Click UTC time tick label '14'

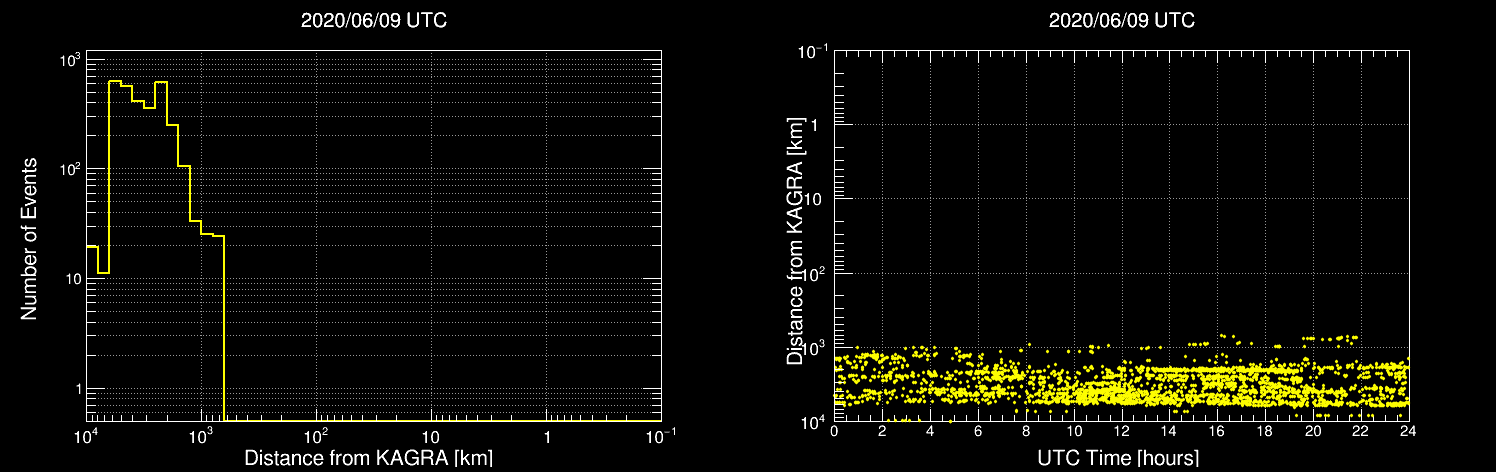tap(1169, 432)
